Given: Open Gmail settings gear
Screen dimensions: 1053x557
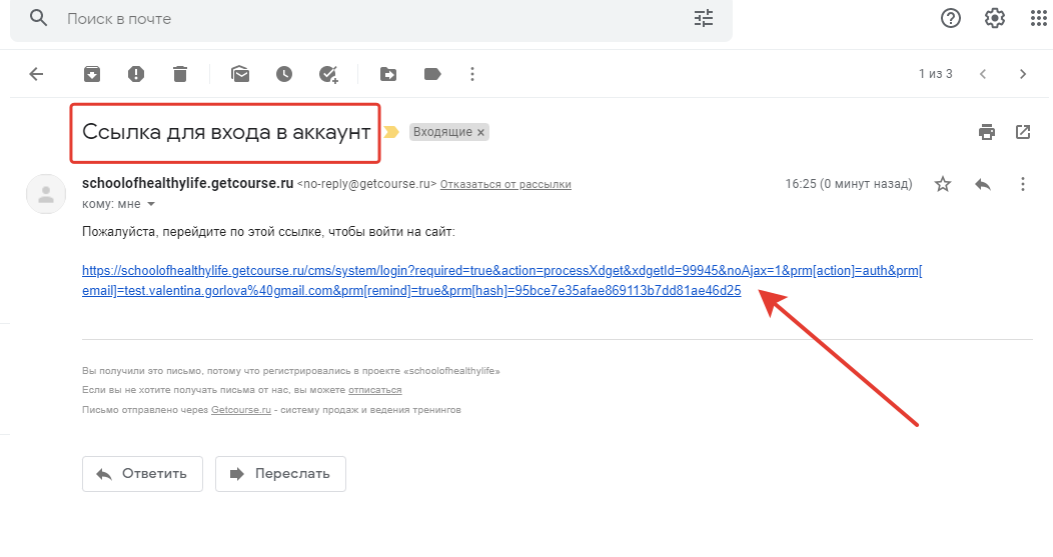Looking at the screenshot, I should pos(995,18).
